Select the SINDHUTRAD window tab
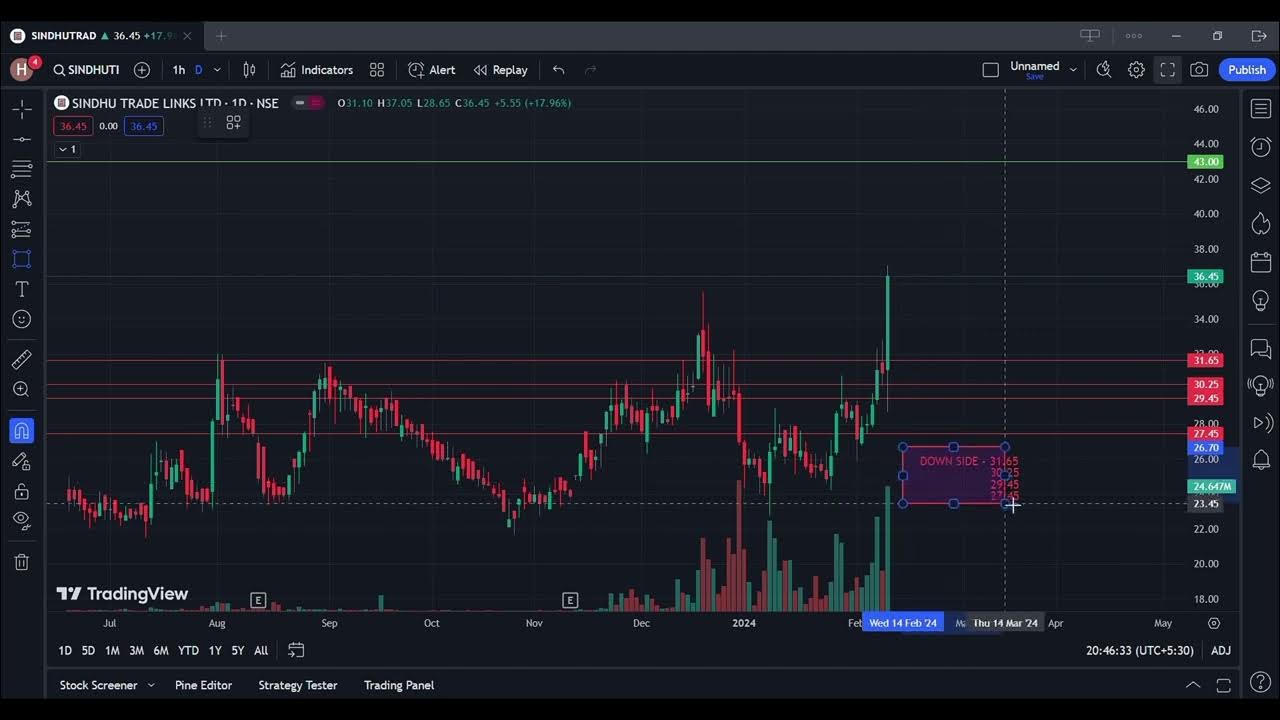This screenshot has height=720, width=1280. 100,36
